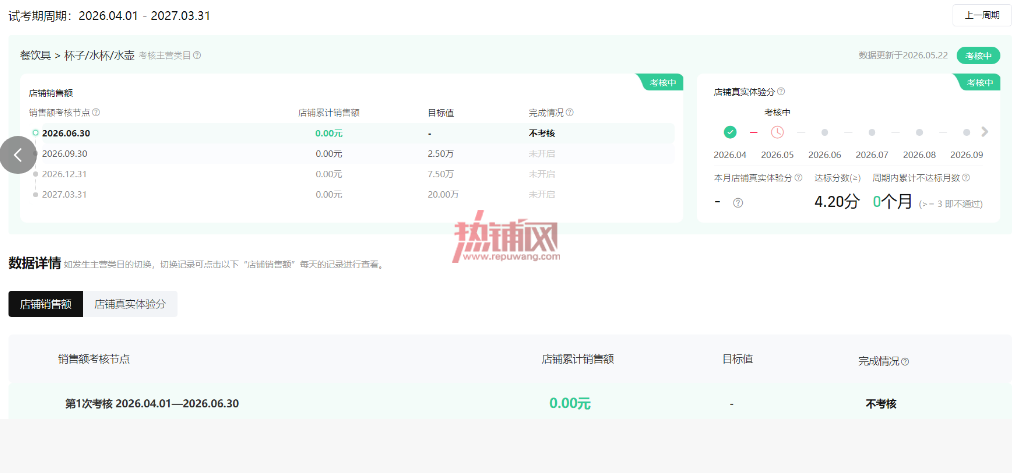Click the help icon next to 销售额考核节点
Image resolution: width=1012 pixels, height=473 pixels.
96,112
